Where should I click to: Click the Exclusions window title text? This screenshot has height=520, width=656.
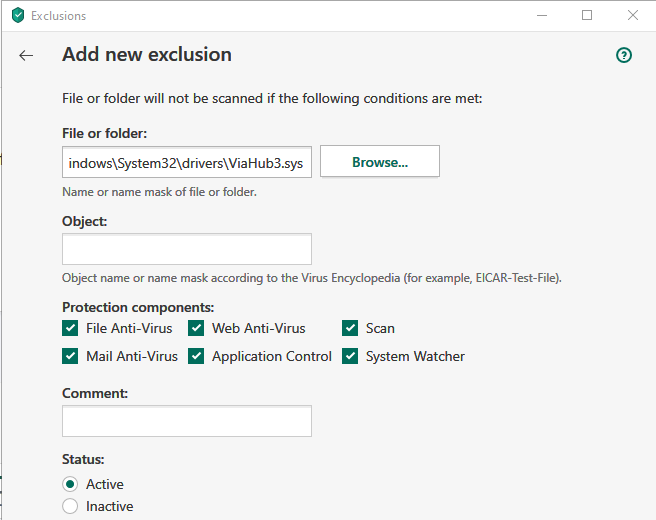click(x=58, y=16)
